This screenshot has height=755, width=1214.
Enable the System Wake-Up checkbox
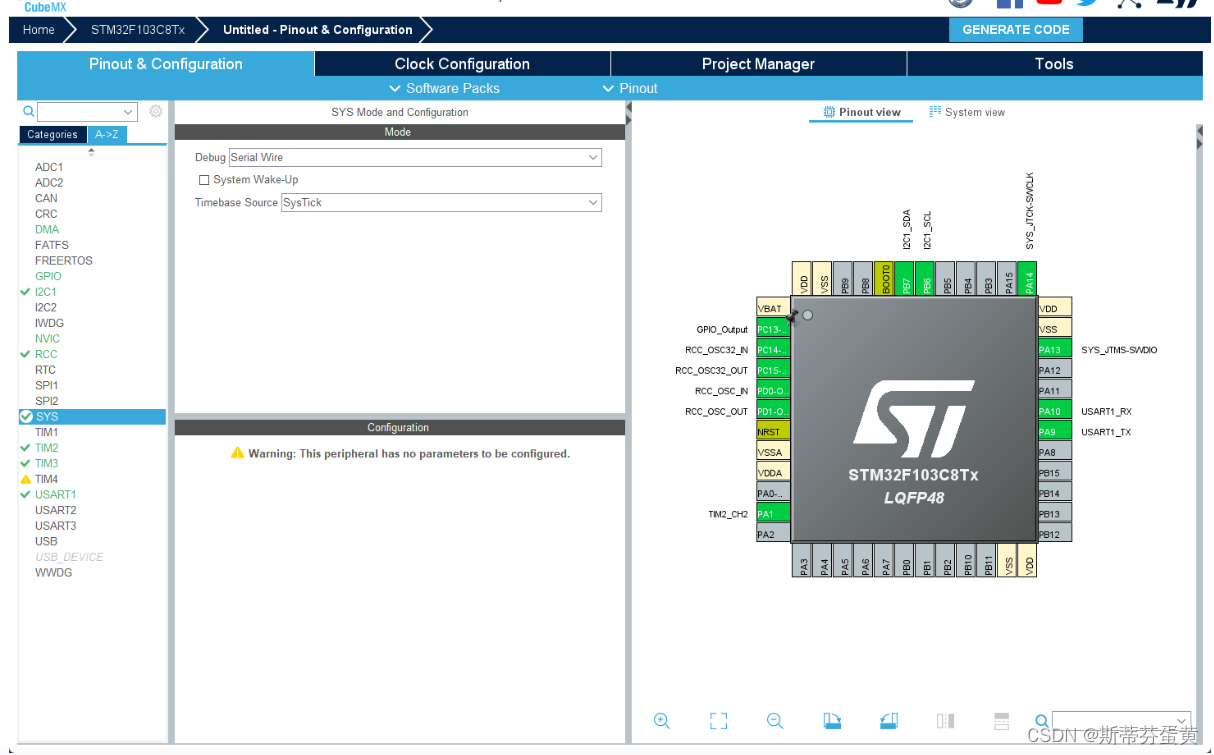click(x=204, y=180)
